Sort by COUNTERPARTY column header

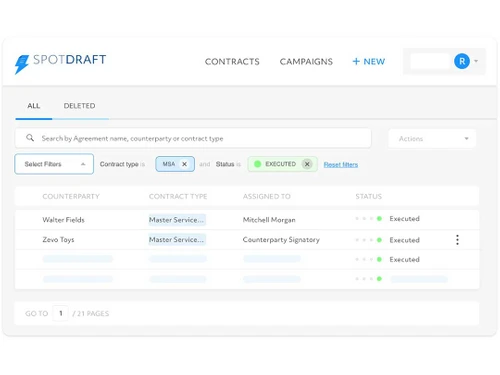pos(71,197)
